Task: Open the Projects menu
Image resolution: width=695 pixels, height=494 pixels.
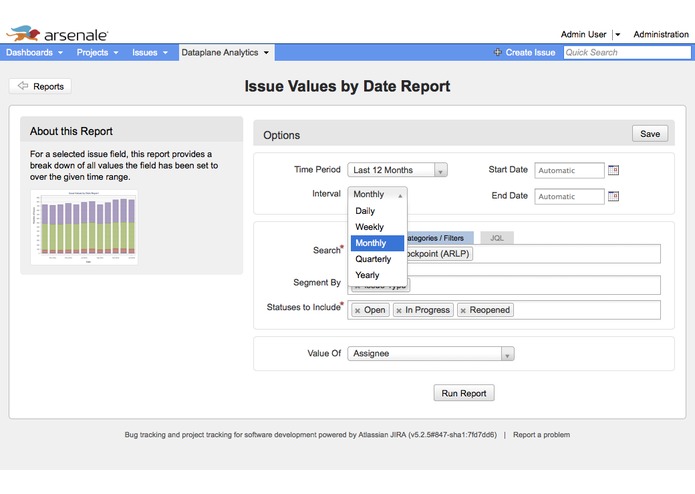Action: (97, 52)
